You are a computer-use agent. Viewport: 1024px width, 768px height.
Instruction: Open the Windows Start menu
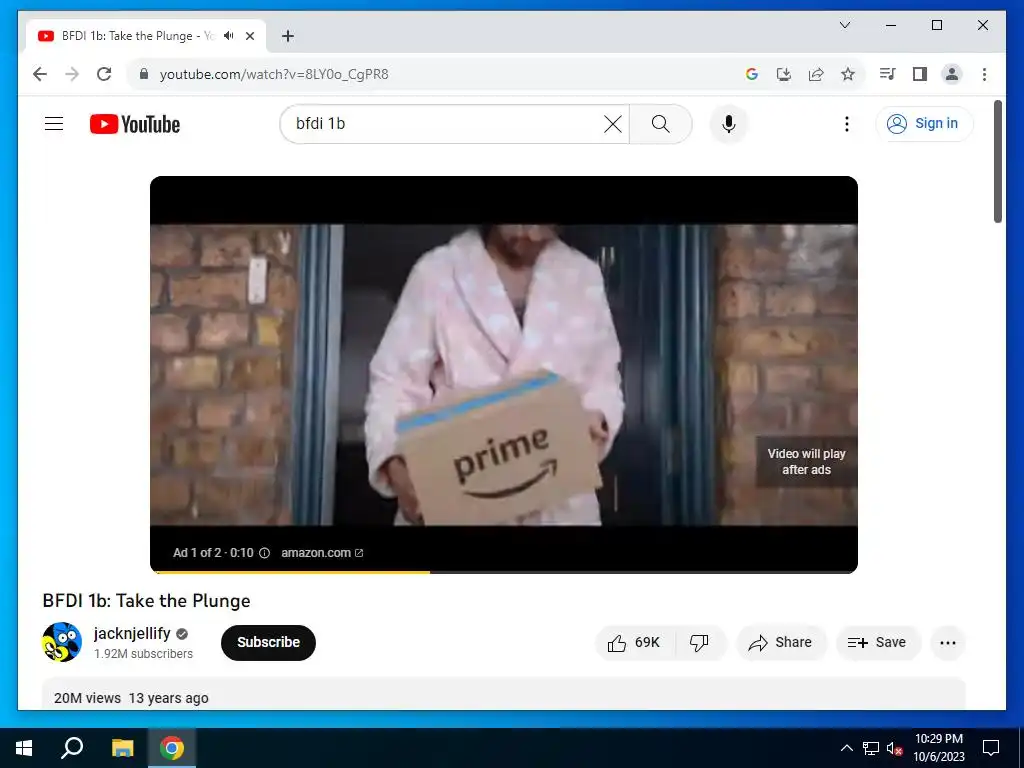(24, 748)
